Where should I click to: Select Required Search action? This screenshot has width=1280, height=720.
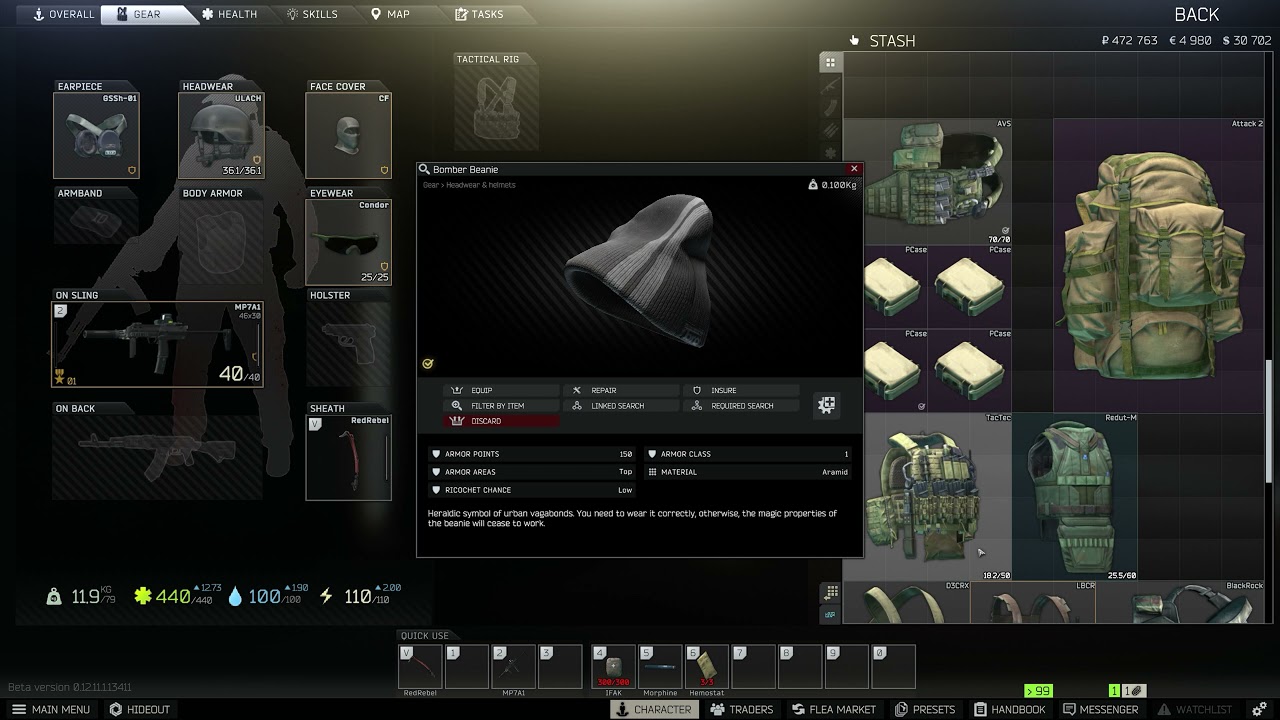741,406
